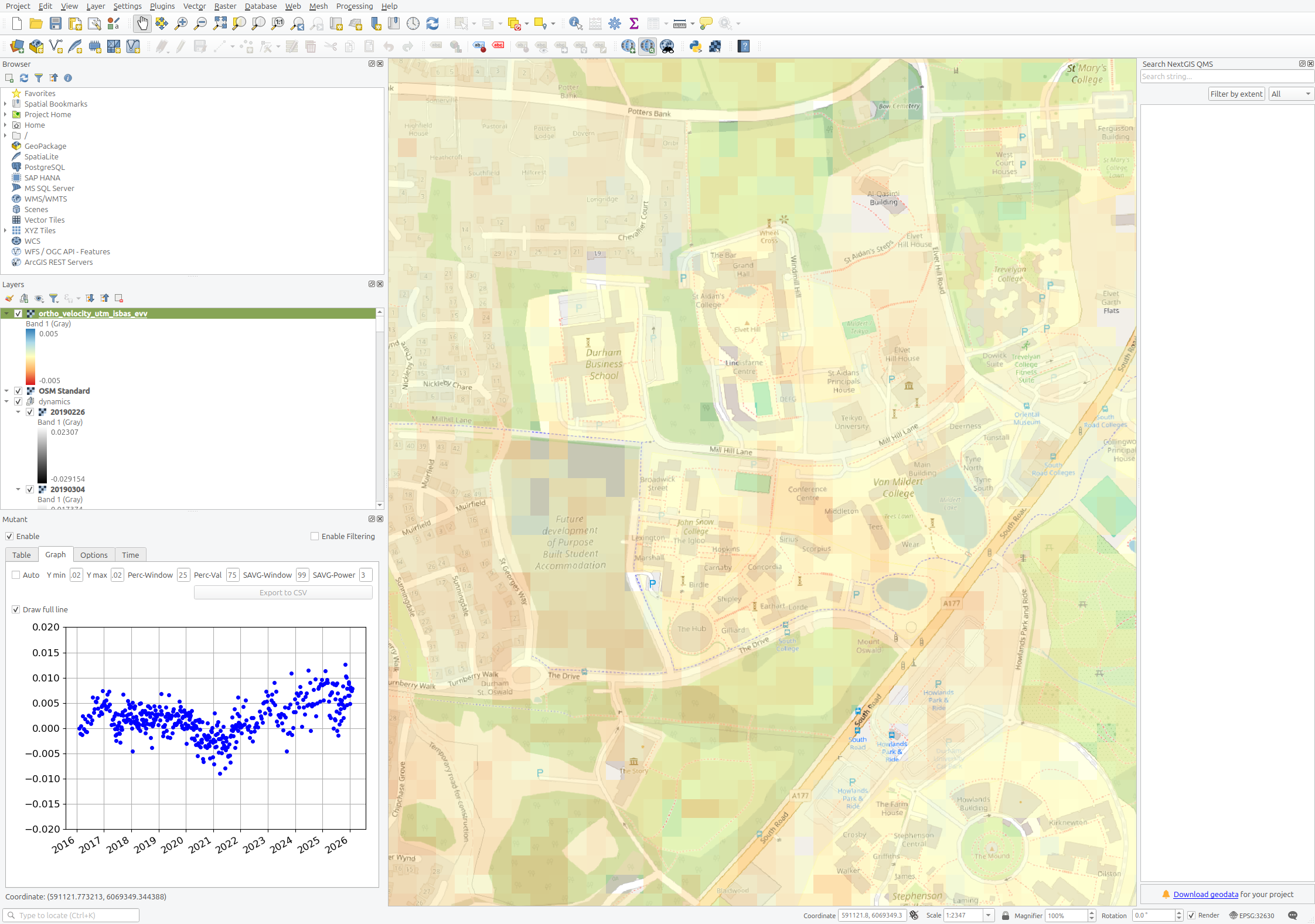Click the Type to locate search bar

(71, 915)
